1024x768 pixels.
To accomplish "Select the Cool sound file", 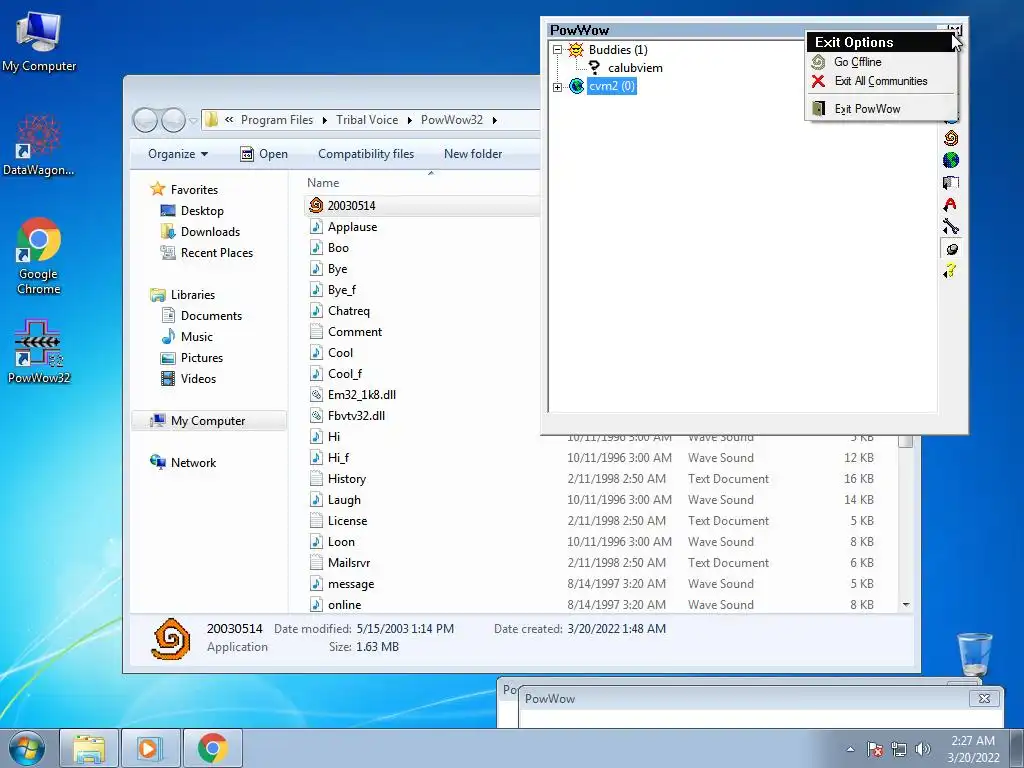I will coord(340,353).
